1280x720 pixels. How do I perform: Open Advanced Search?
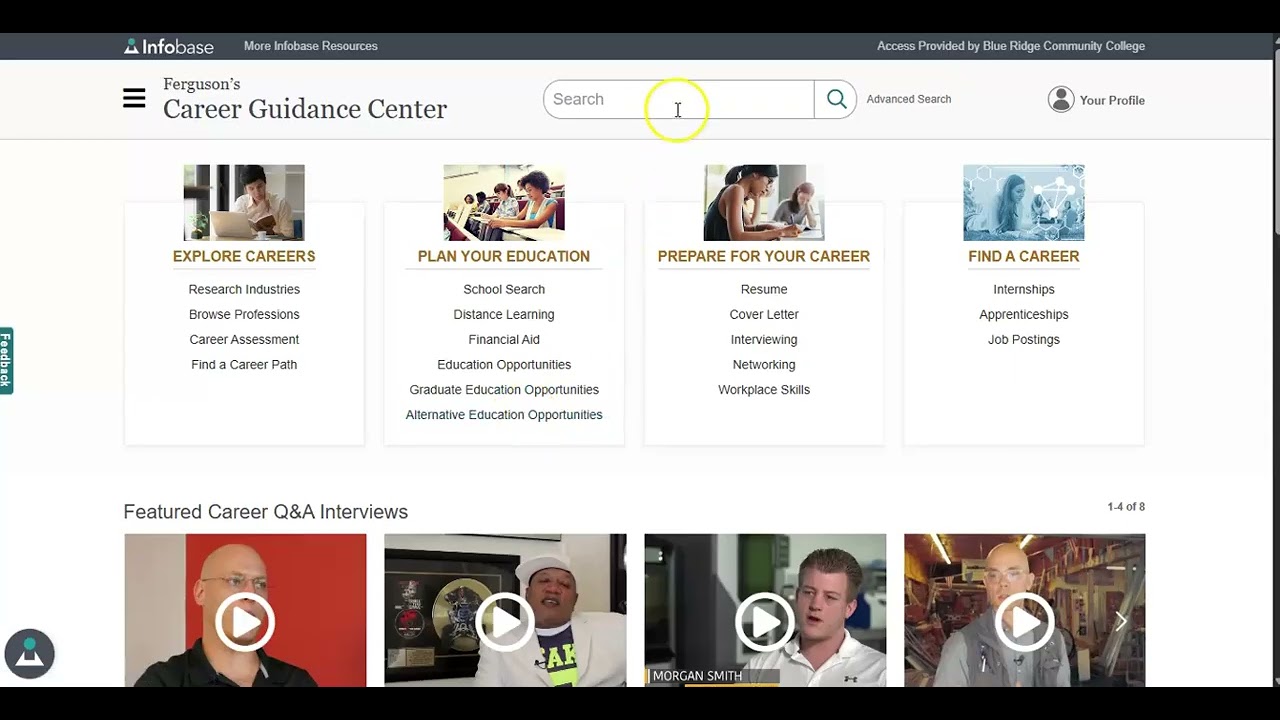[x=909, y=99]
